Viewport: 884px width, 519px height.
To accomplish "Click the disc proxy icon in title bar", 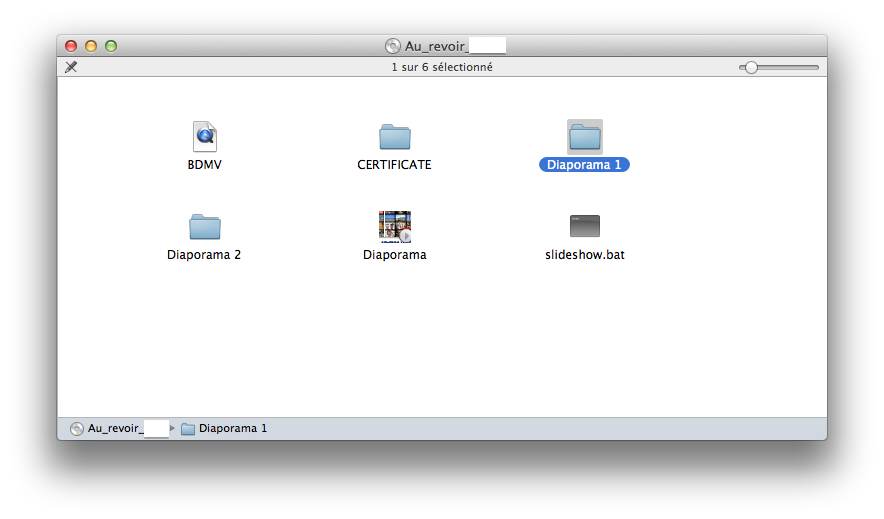I will [x=393, y=46].
